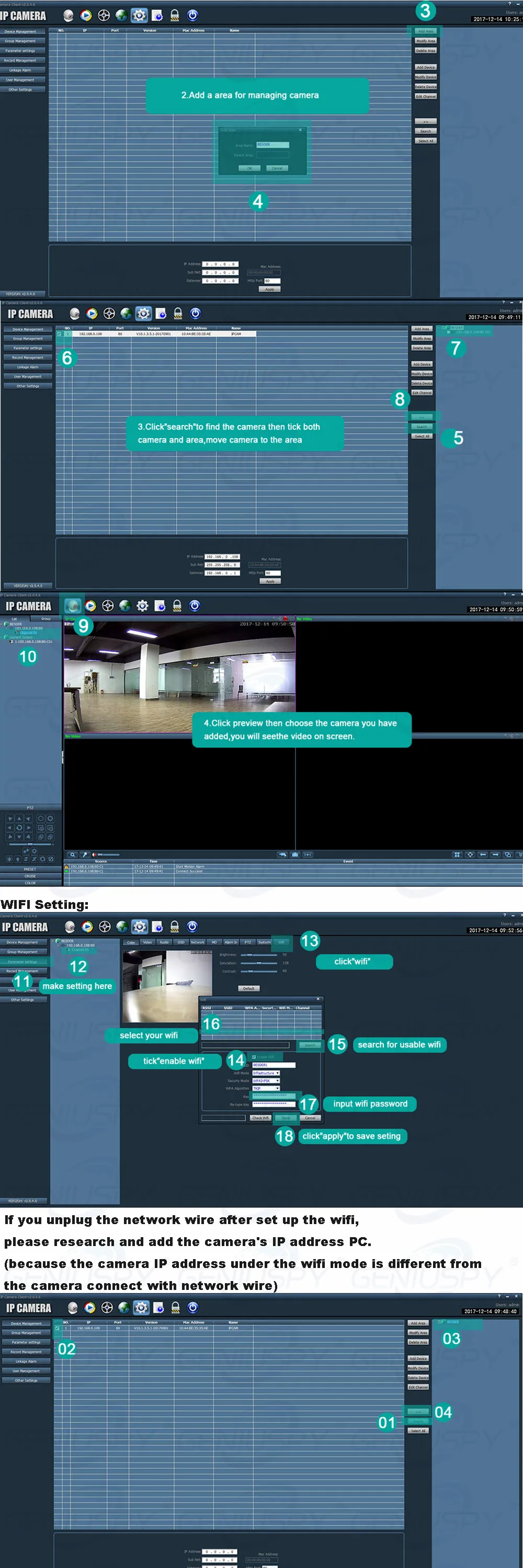Image resolution: width=523 pixels, height=1568 pixels.
Task: Tick the Enable Wifi checkbox
Action: 254,1057
